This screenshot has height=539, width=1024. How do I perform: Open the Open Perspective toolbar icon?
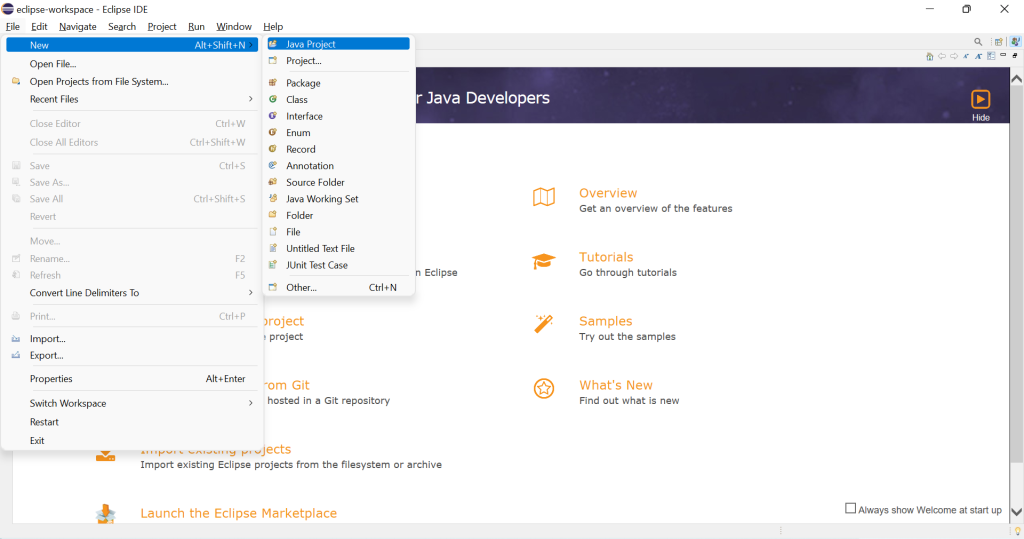tap(999, 42)
